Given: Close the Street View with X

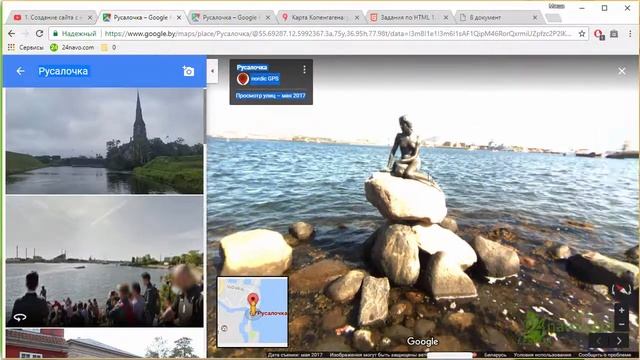Looking at the screenshot, I should pos(622,71).
